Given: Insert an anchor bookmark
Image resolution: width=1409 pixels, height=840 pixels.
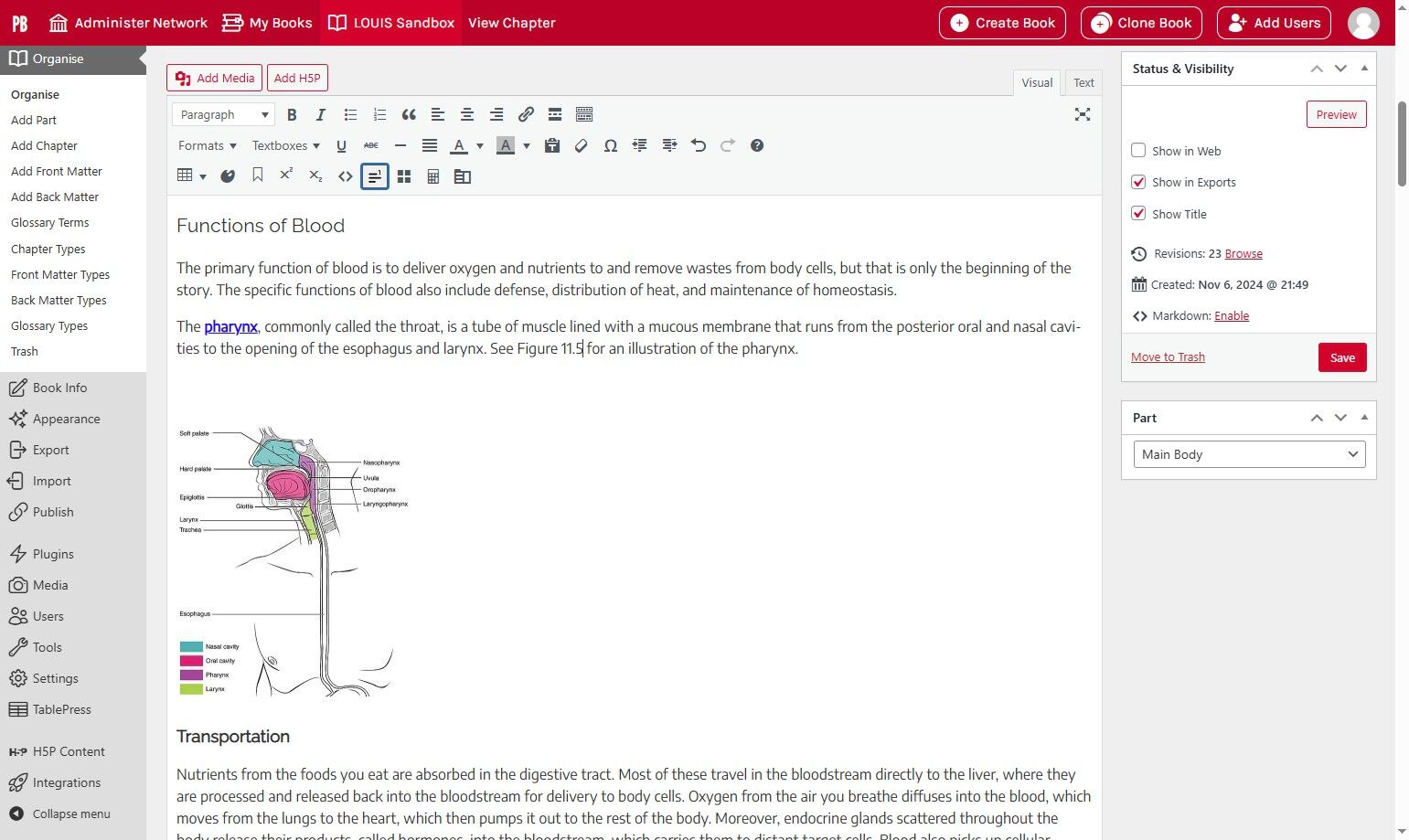Looking at the screenshot, I should pos(257,175).
